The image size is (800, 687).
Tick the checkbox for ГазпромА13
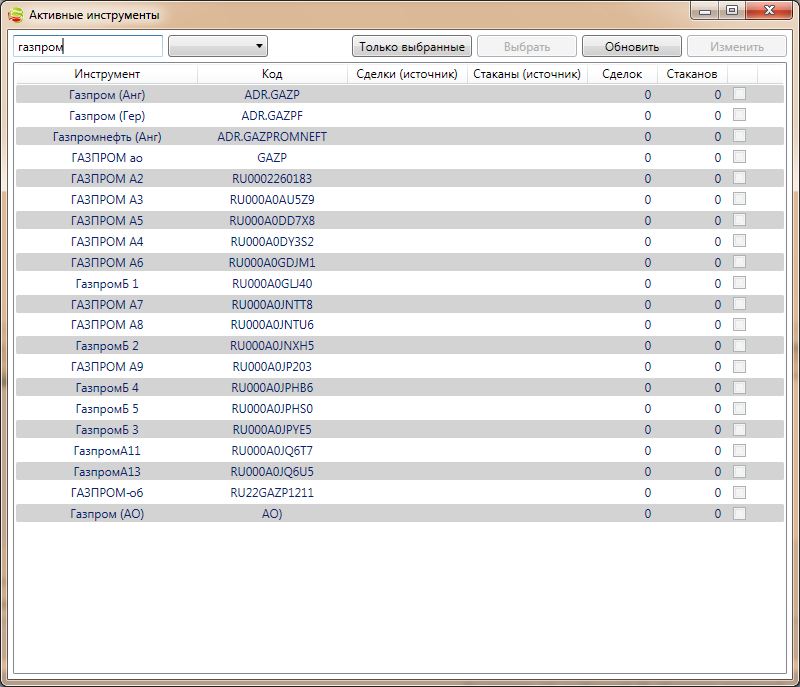point(739,471)
